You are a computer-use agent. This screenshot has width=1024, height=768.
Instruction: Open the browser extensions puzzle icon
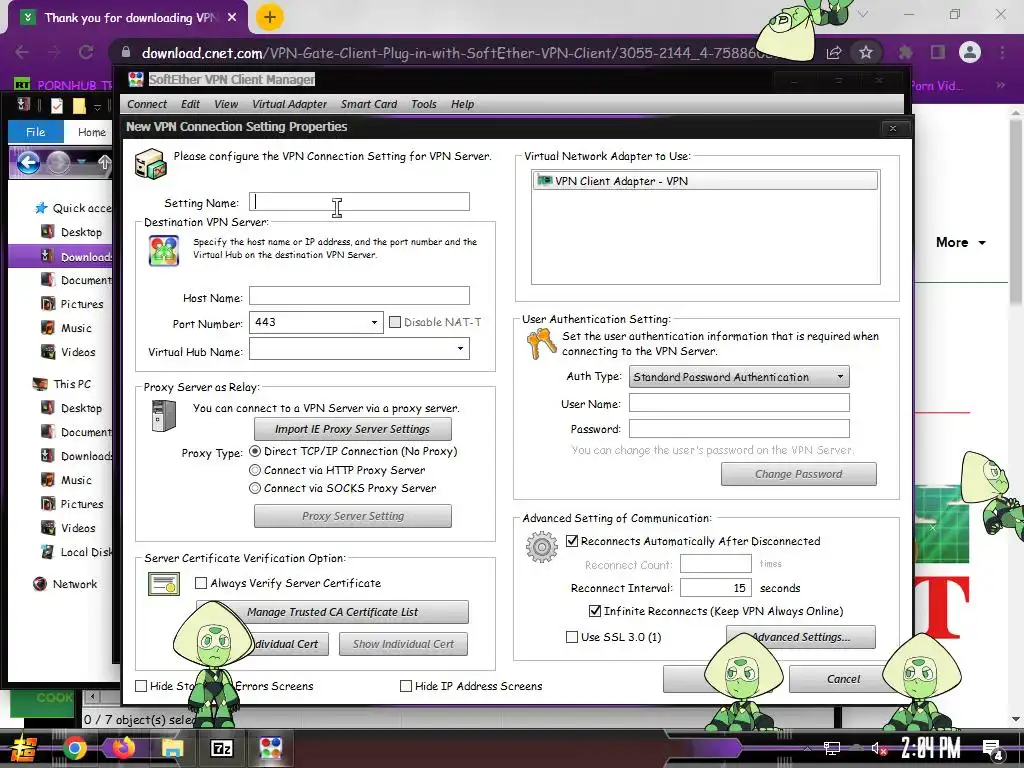tap(905, 52)
